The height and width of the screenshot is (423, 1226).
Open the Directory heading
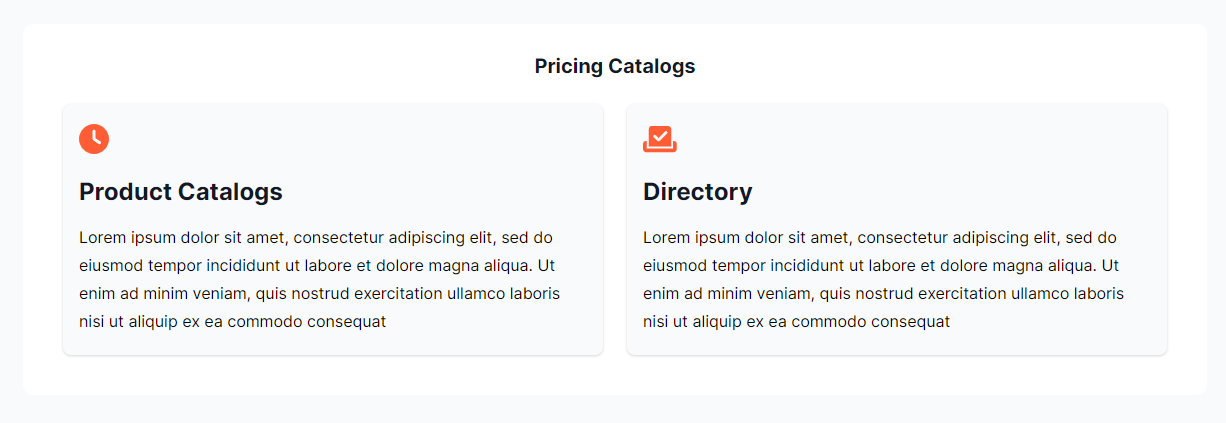pos(697,191)
